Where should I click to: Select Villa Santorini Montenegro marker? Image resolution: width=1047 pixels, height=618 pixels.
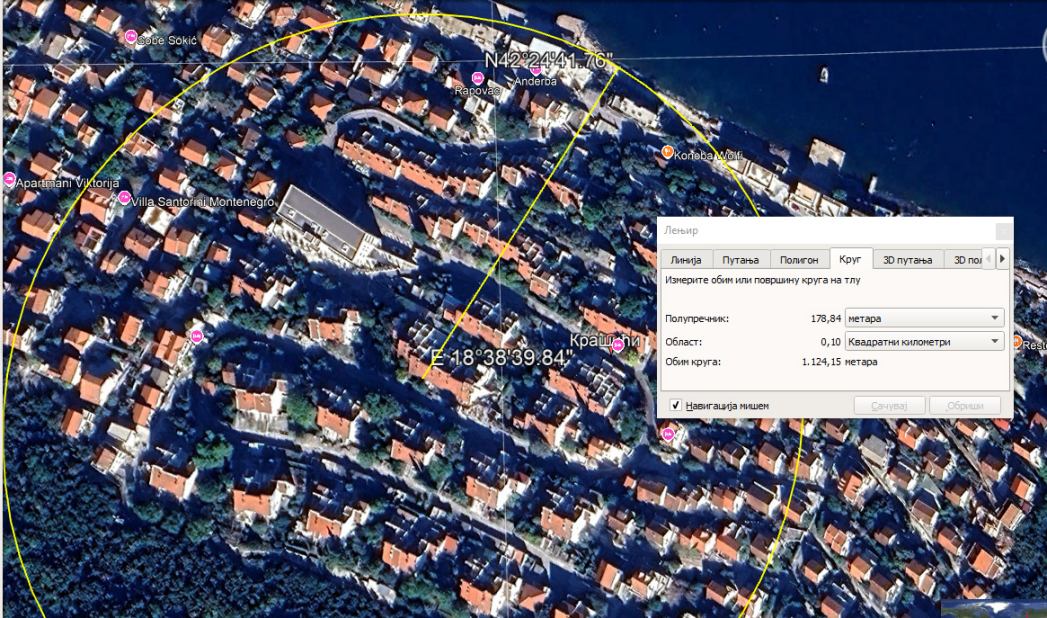(124, 198)
